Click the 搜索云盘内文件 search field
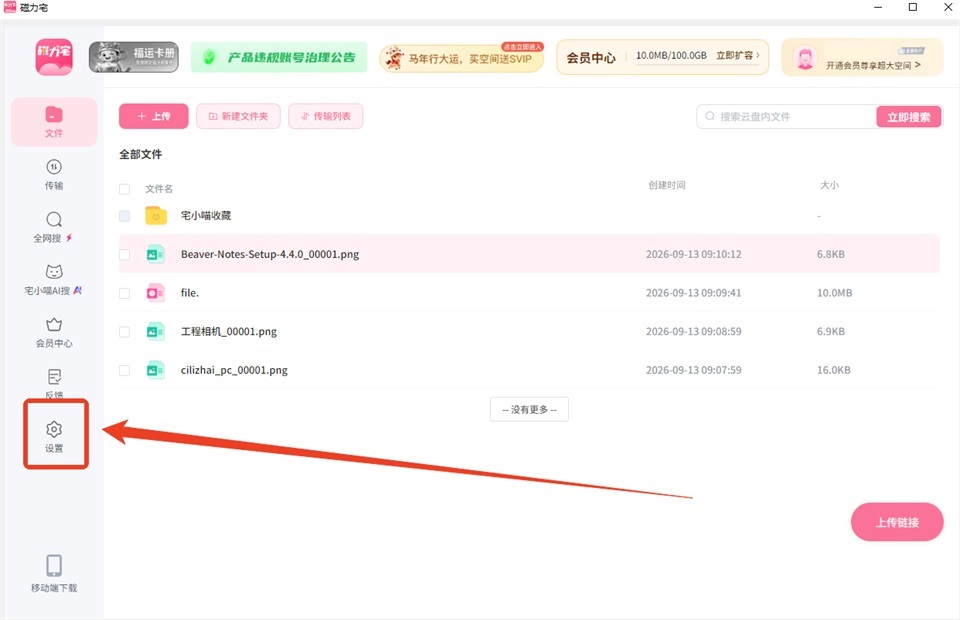Image resolution: width=960 pixels, height=620 pixels. [787, 116]
